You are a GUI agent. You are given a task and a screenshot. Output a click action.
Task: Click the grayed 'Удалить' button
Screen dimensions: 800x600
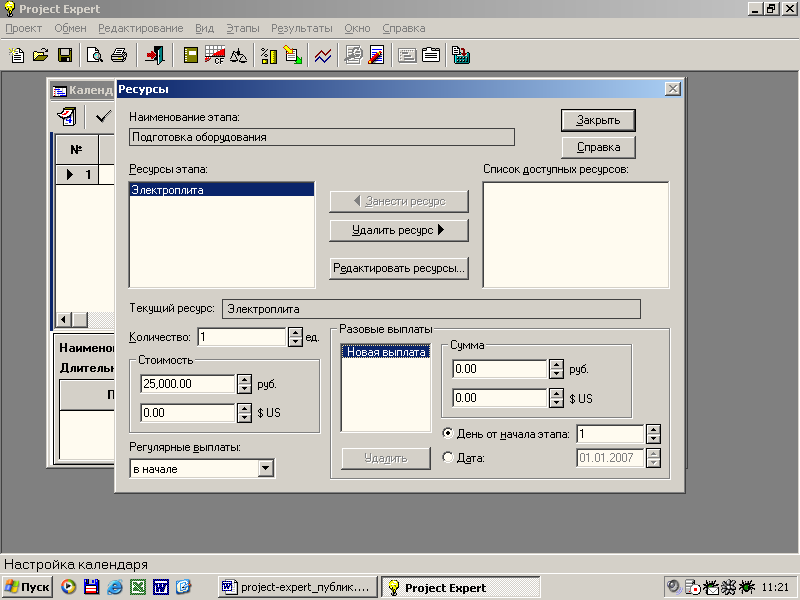pos(386,458)
